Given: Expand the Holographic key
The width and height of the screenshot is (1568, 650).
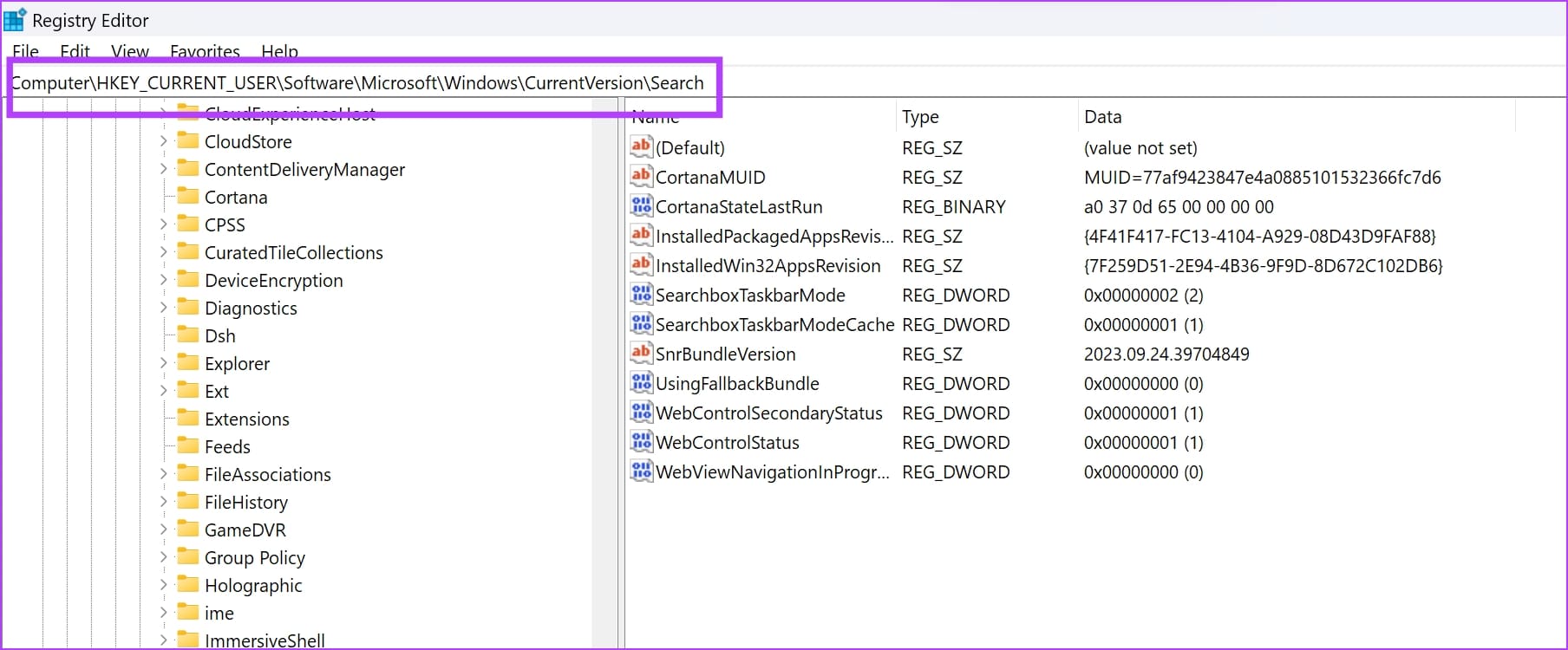Looking at the screenshot, I should tap(163, 584).
